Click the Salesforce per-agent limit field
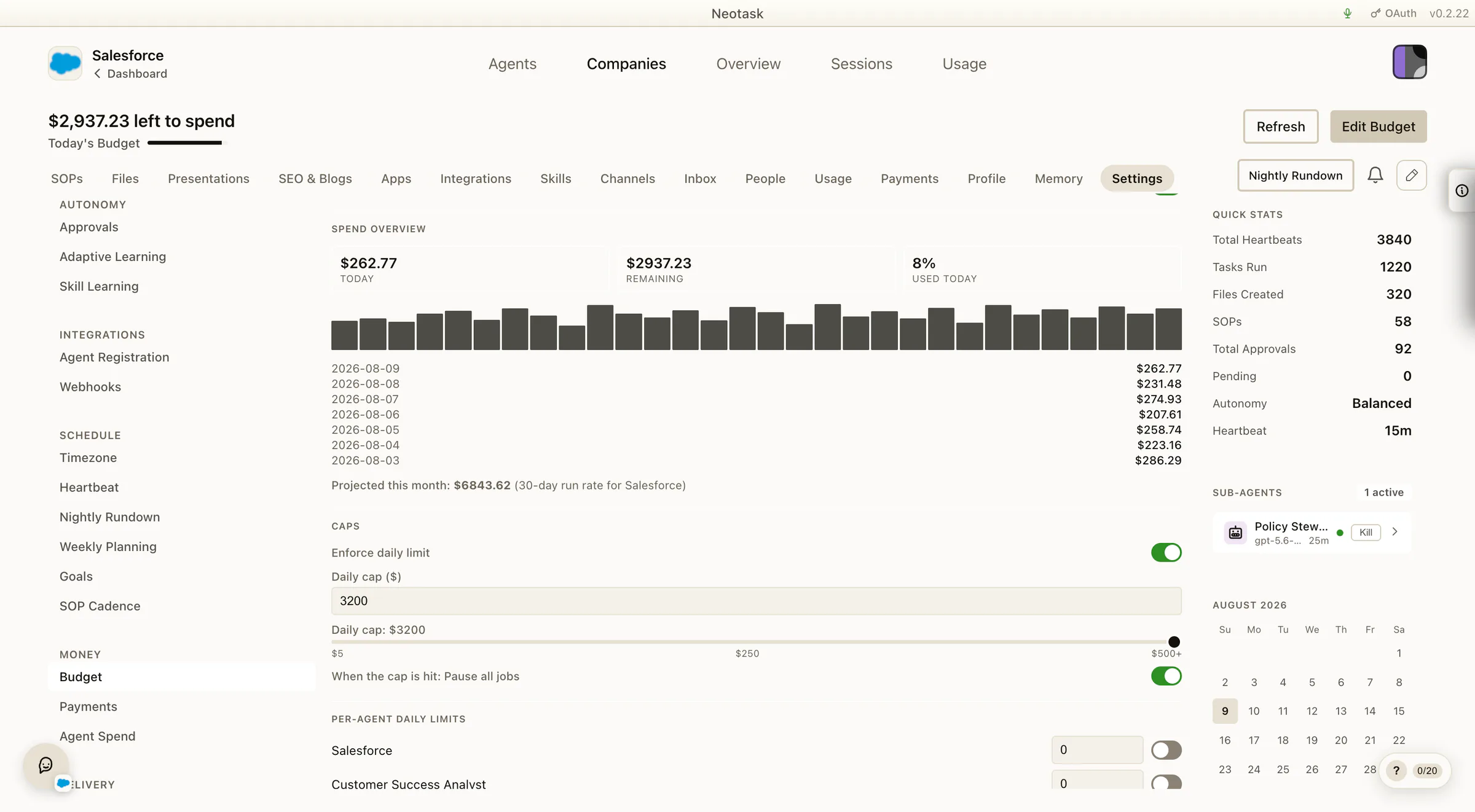 (1097, 750)
